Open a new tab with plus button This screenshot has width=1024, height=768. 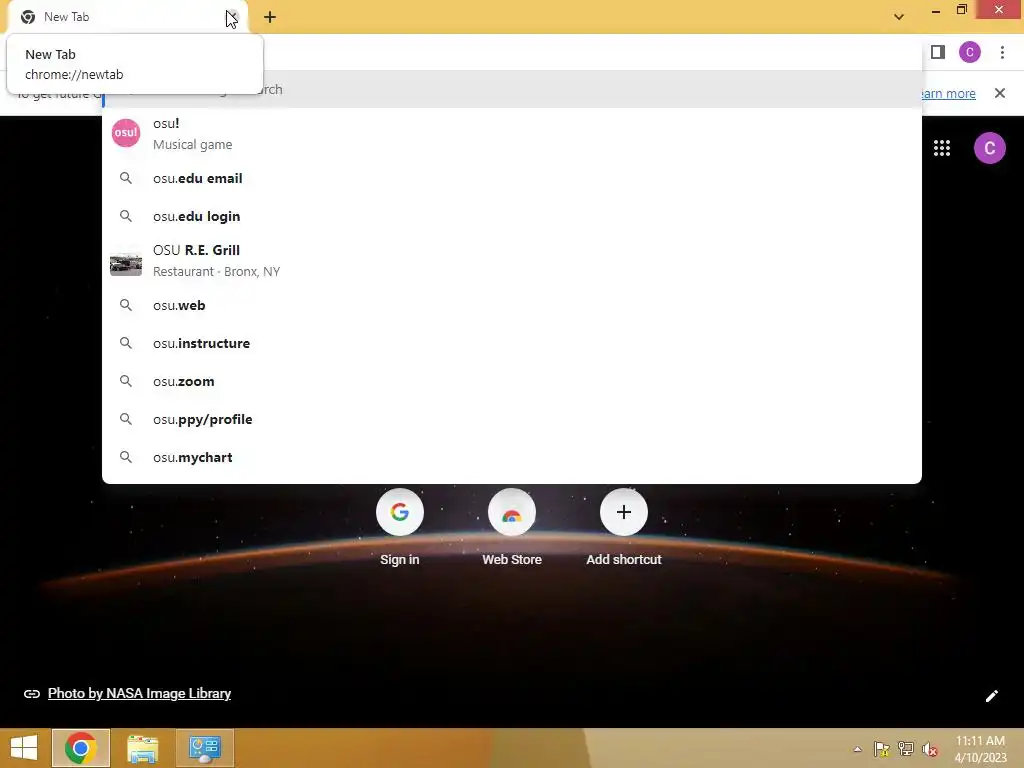click(270, 17)
